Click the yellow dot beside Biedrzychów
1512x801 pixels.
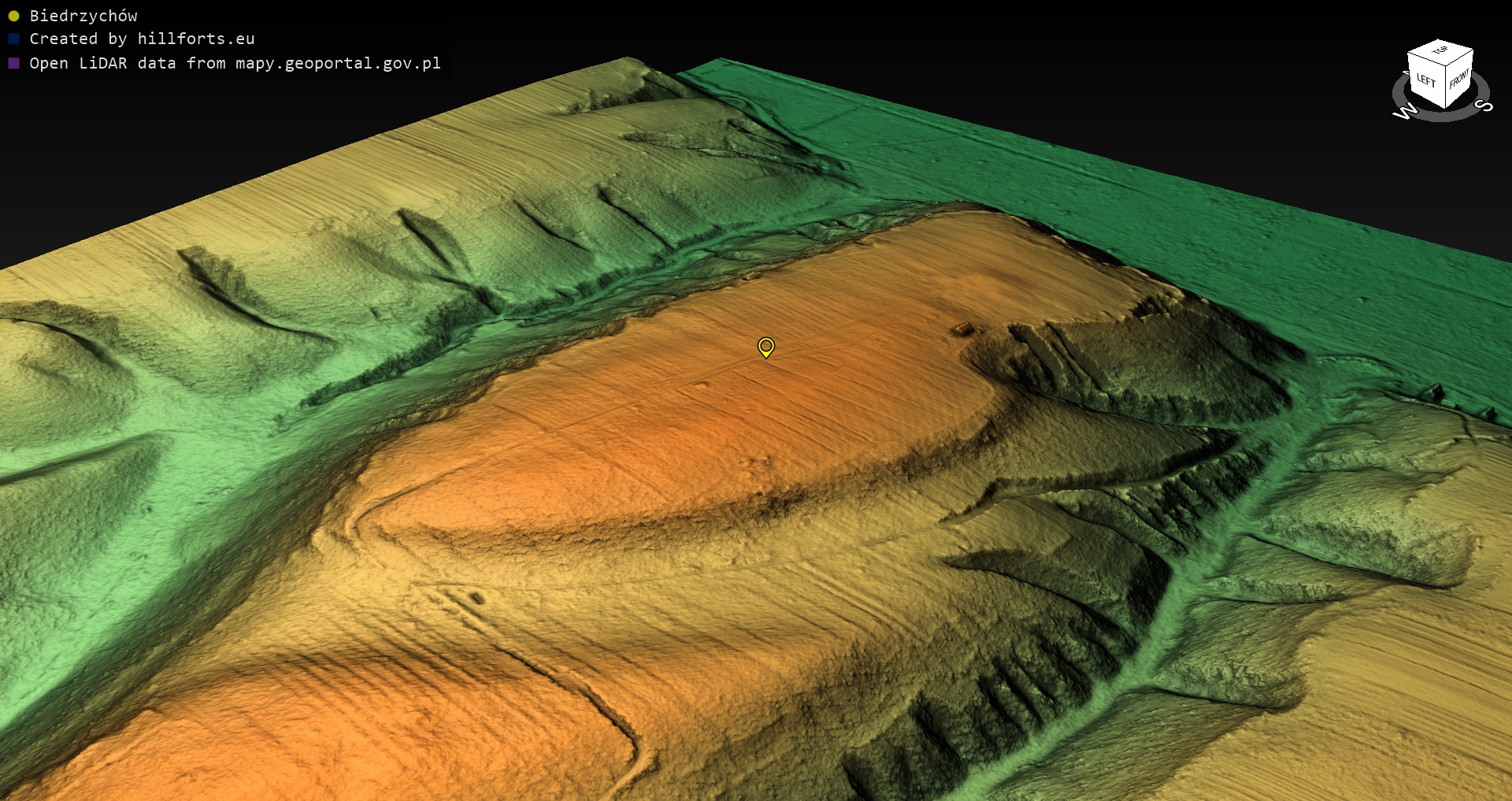[13, 16]
